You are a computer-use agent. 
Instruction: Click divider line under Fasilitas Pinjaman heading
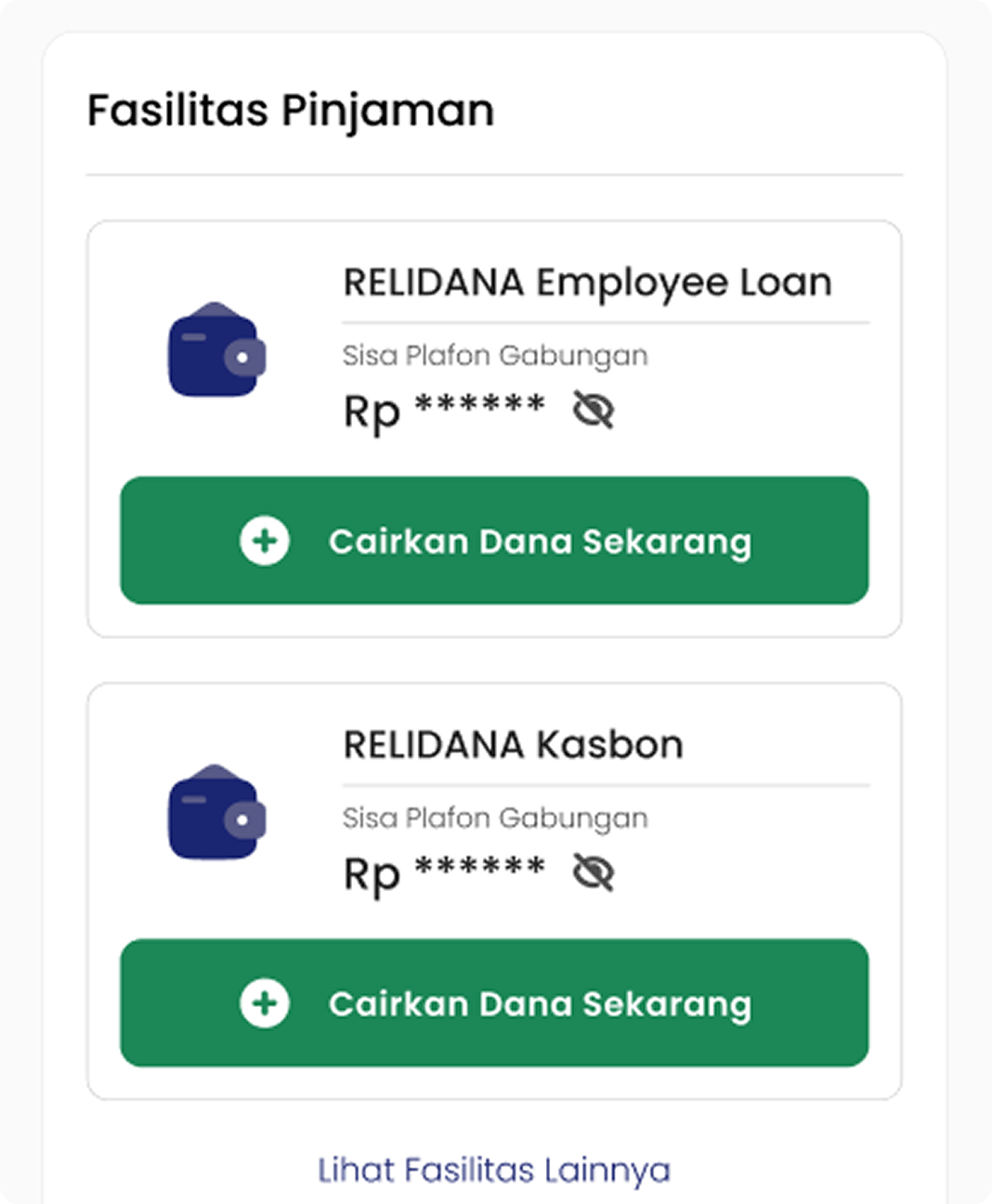click(494, 175)
